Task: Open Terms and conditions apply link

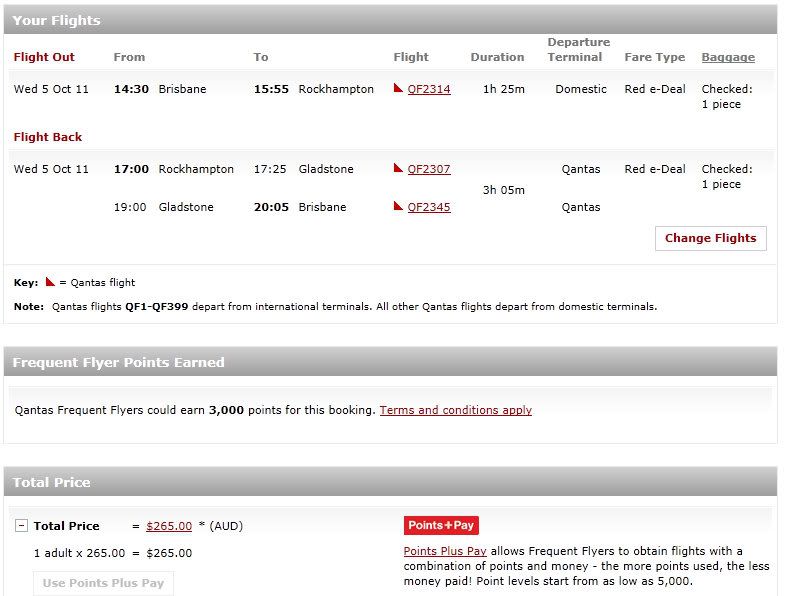Action: (x=455, y=410)
